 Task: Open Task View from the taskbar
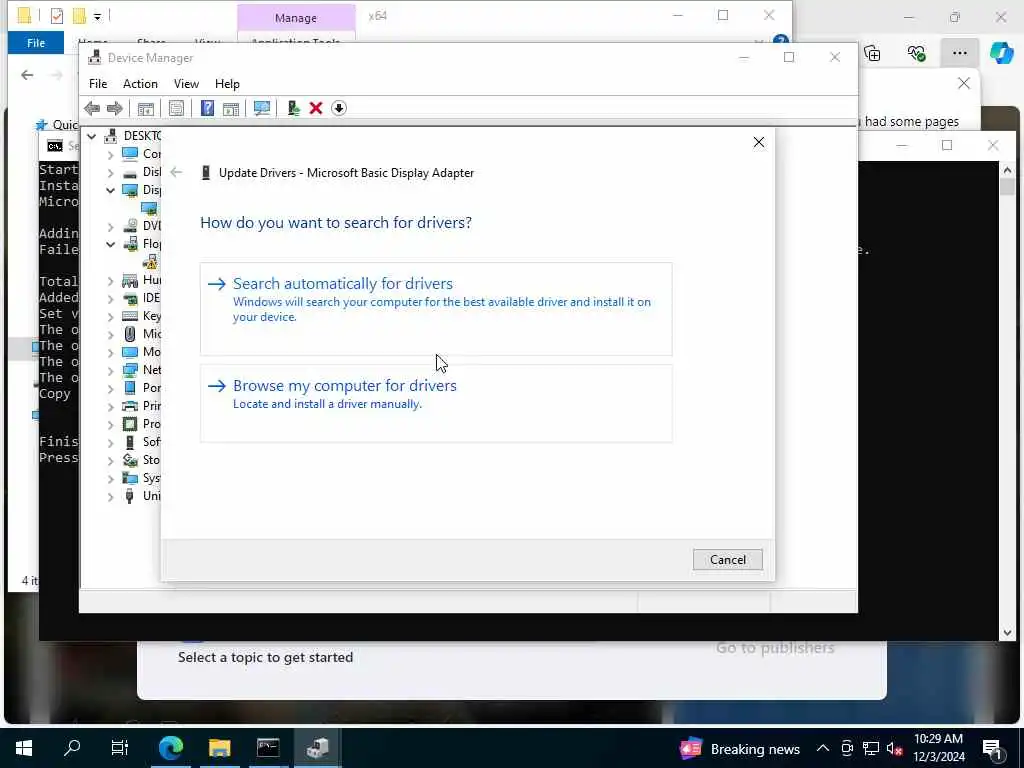click(x=120, y=748)
